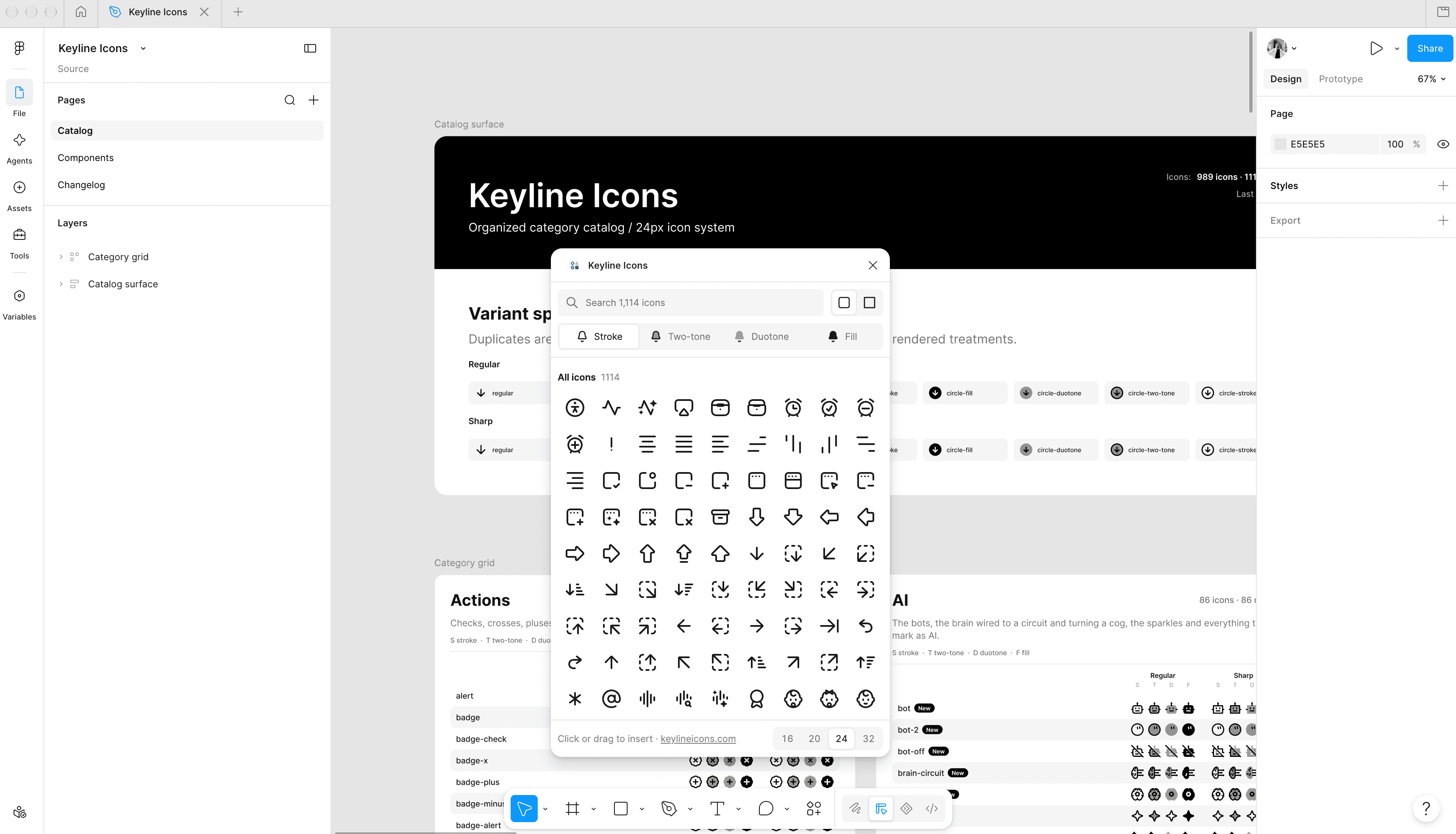Set icon size to 32

coord(868,738)
